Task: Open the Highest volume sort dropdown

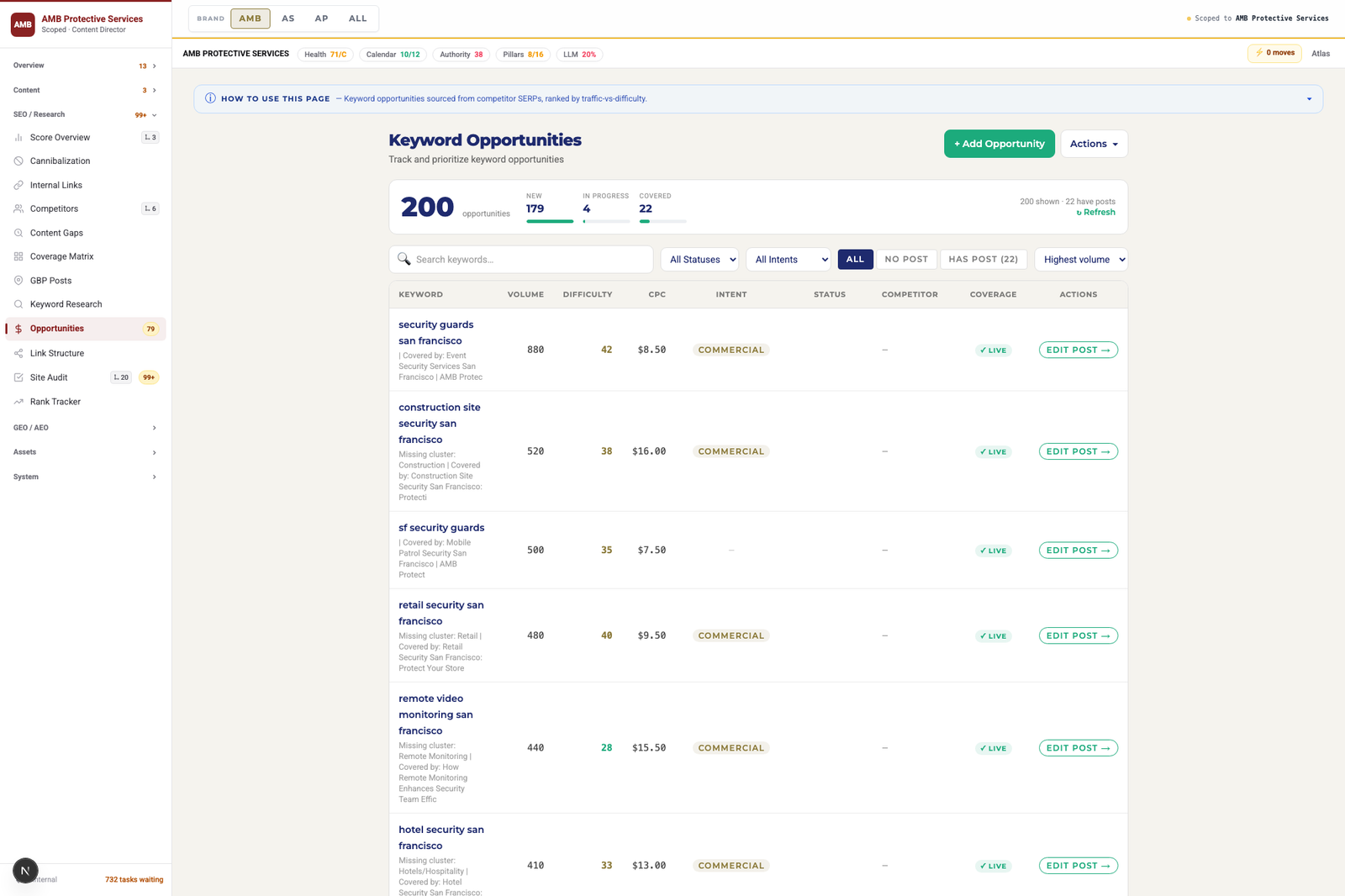Action: [1081, 259]
